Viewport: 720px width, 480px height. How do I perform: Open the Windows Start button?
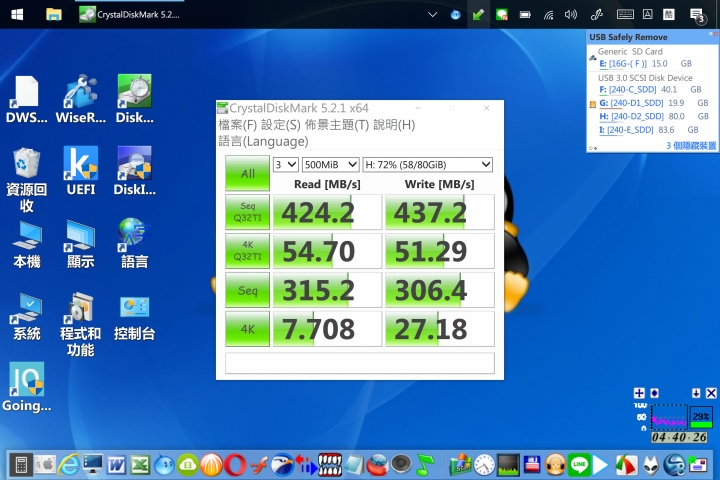(x=17, y=14)
